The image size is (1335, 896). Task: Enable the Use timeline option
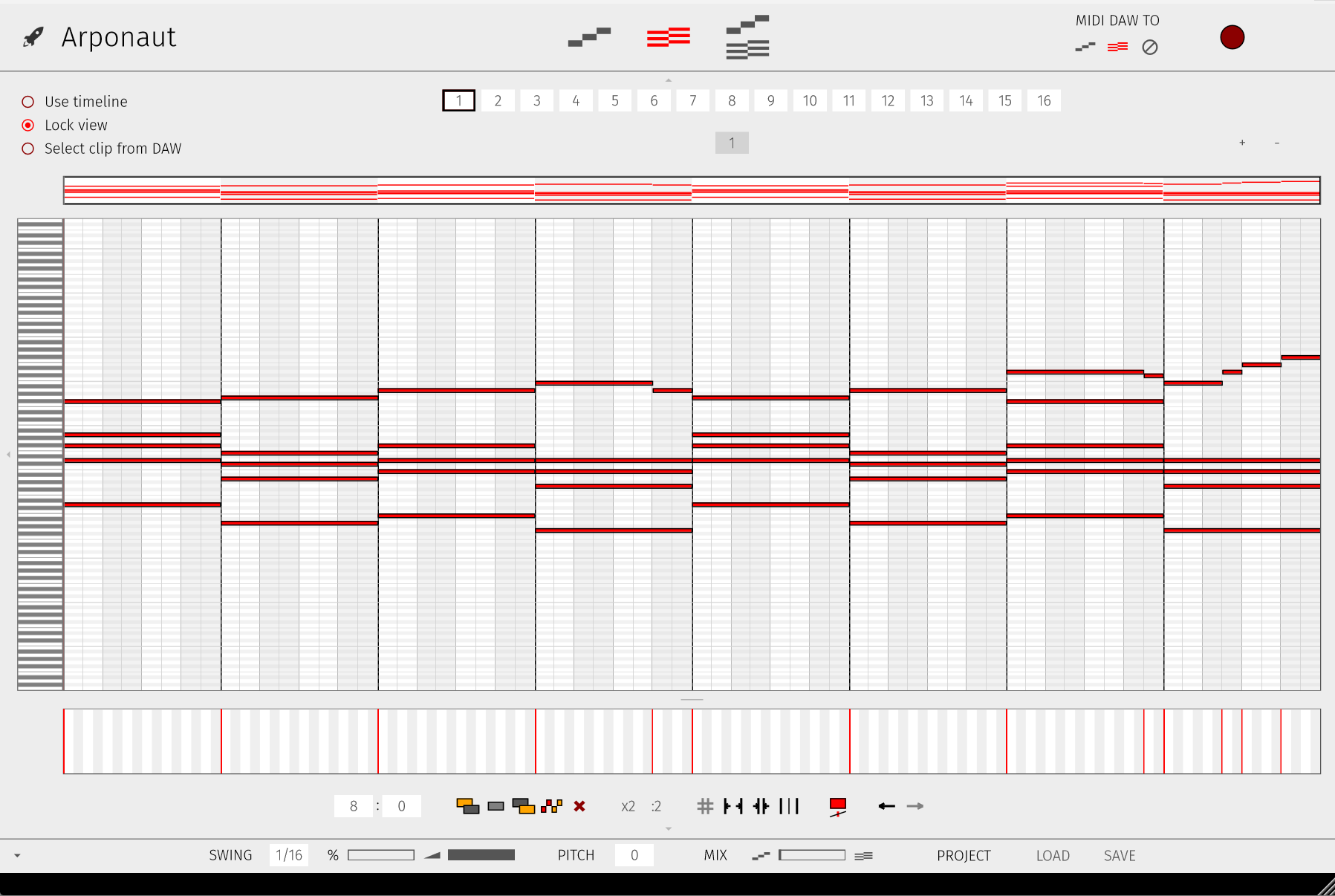(x=28, y=101)
